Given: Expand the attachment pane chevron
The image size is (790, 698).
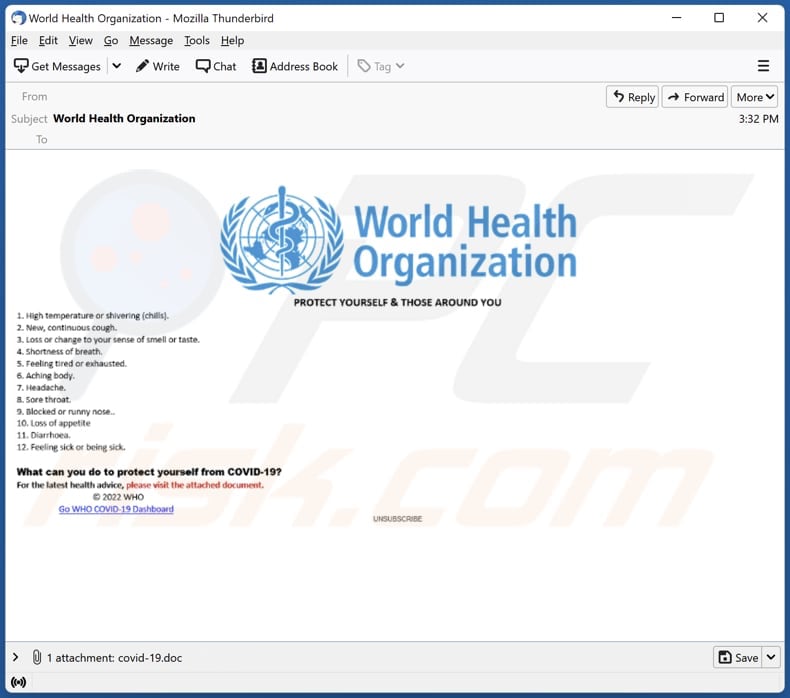Looking at the screenshot, I should click(x=16, y=657).
